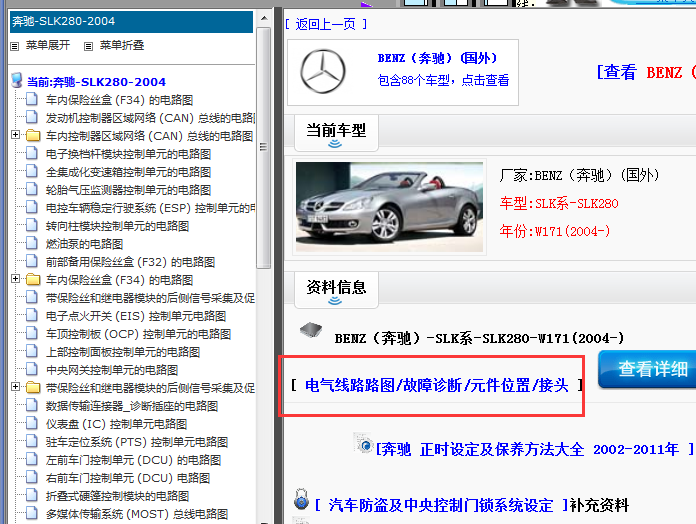Click the tree panel vertical scrollbar thumb
This screenshot has width=696, height=524.
click(264, 148)
